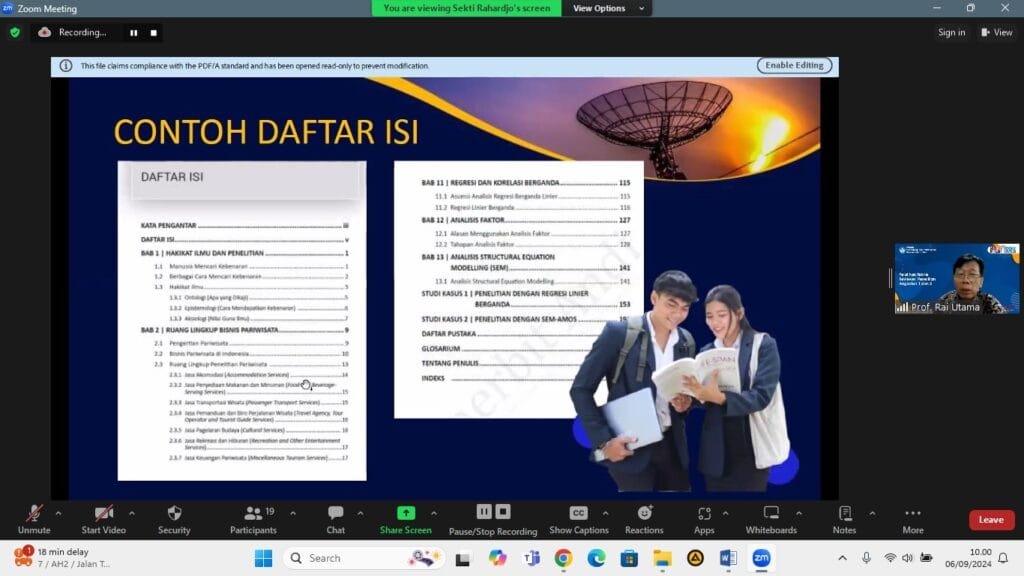The image size is (1024, 576).
Task: Click the red Leave button
Action: 991,520
